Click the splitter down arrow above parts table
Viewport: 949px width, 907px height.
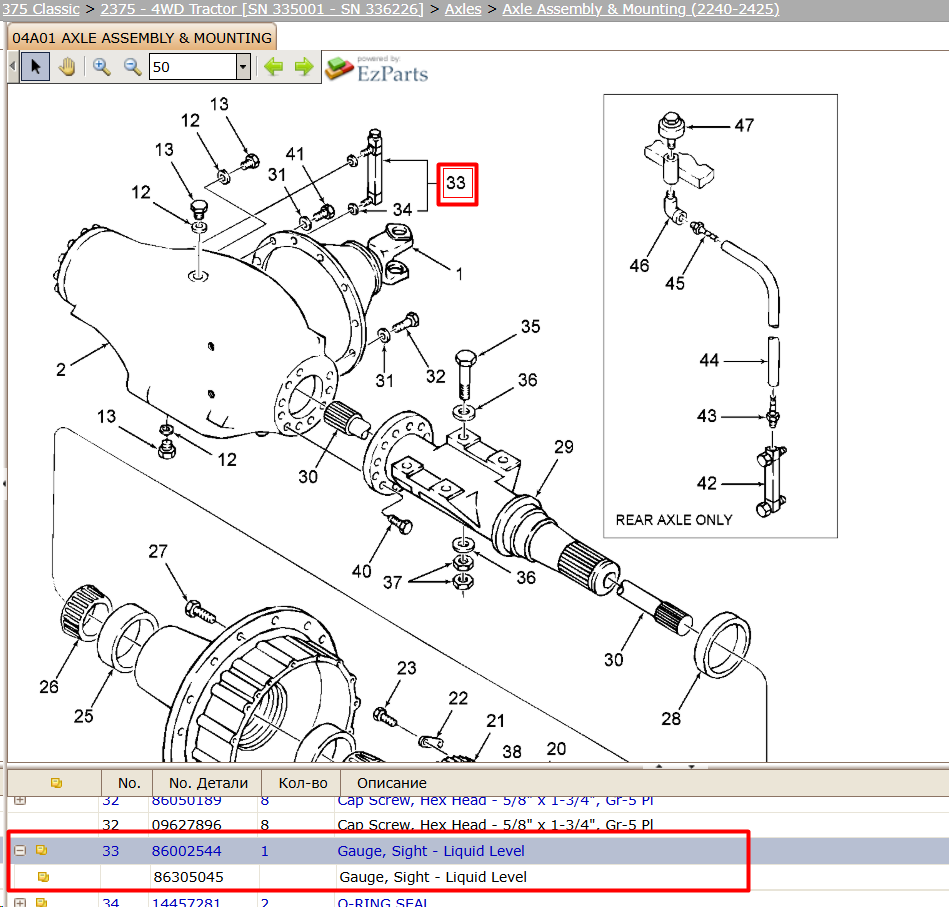(x=692, y=766)
